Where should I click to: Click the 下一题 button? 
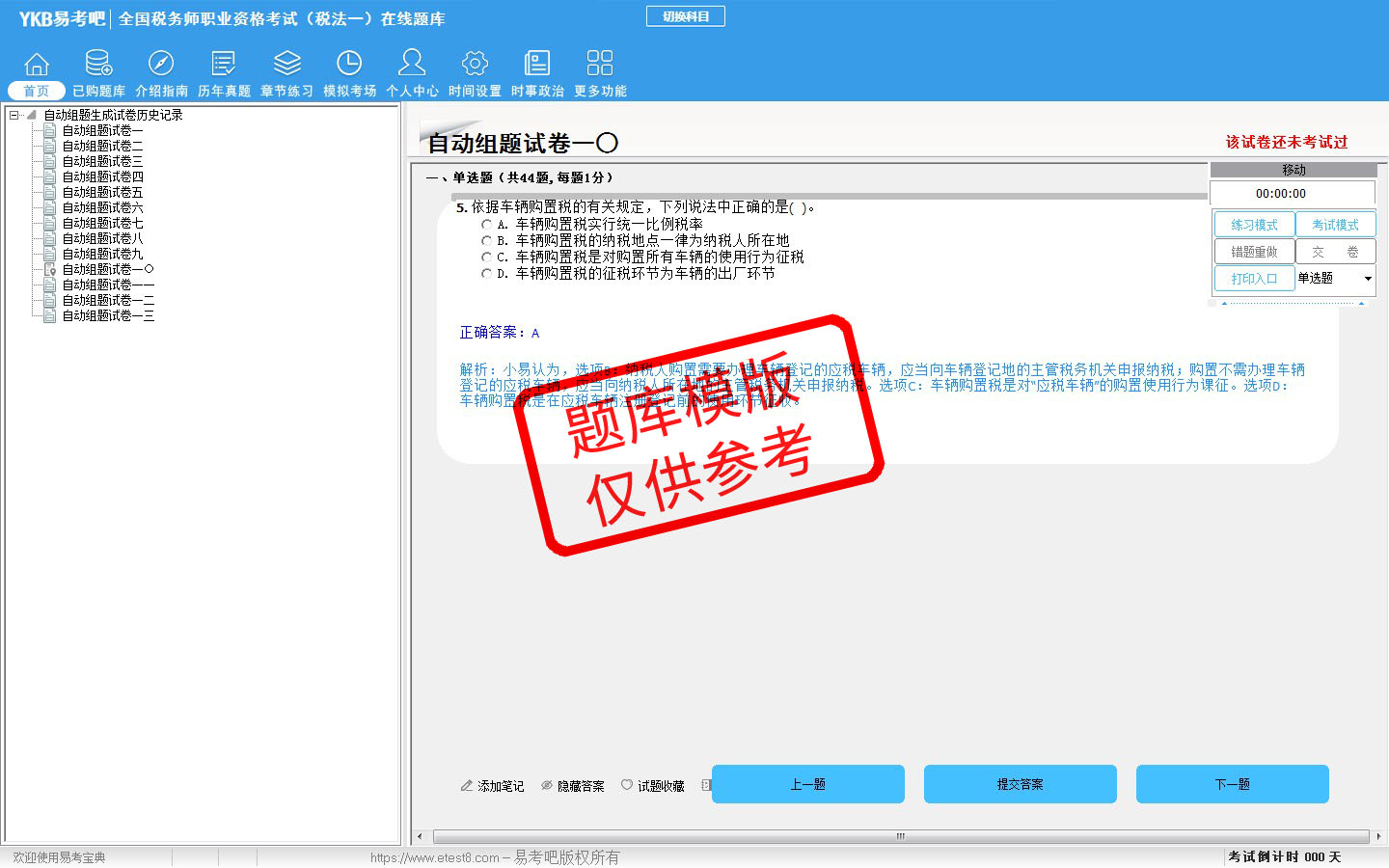[x=1232, y=784]
